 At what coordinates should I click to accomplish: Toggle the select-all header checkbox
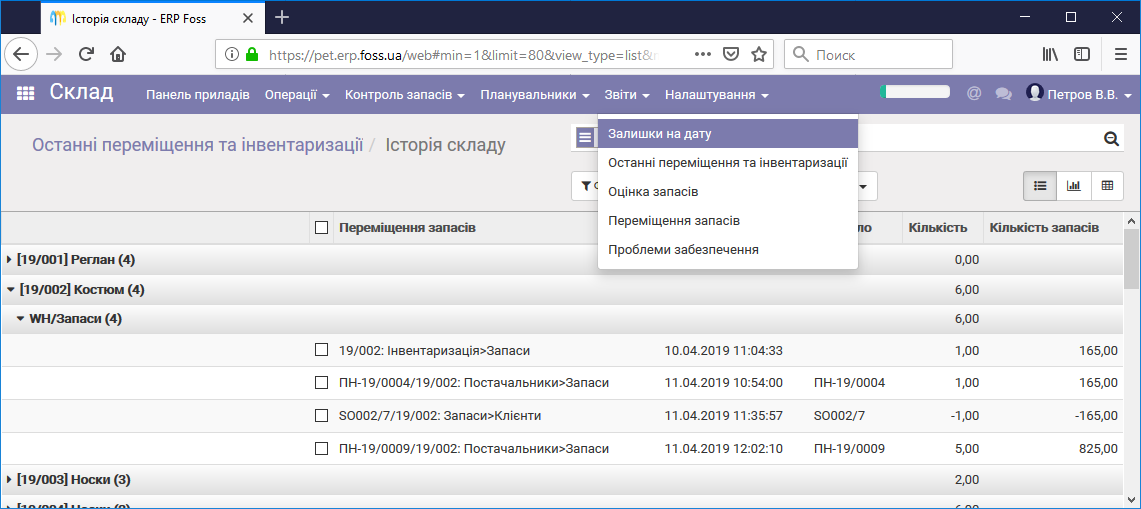coord(321,228)
